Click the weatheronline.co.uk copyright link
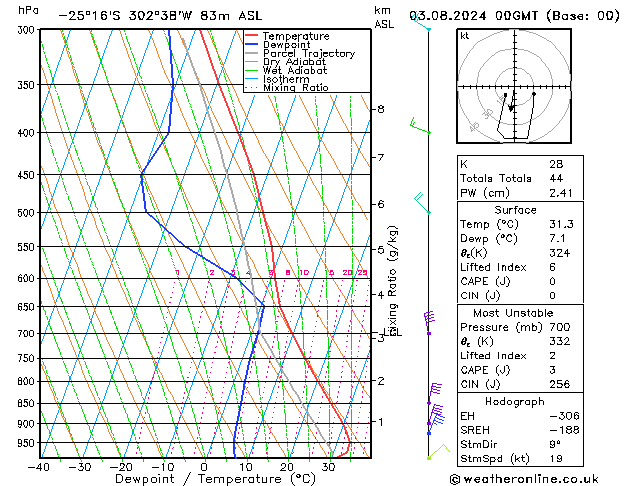Image resolution: width=629 pixels, height=486 pixels. (524, 479)
